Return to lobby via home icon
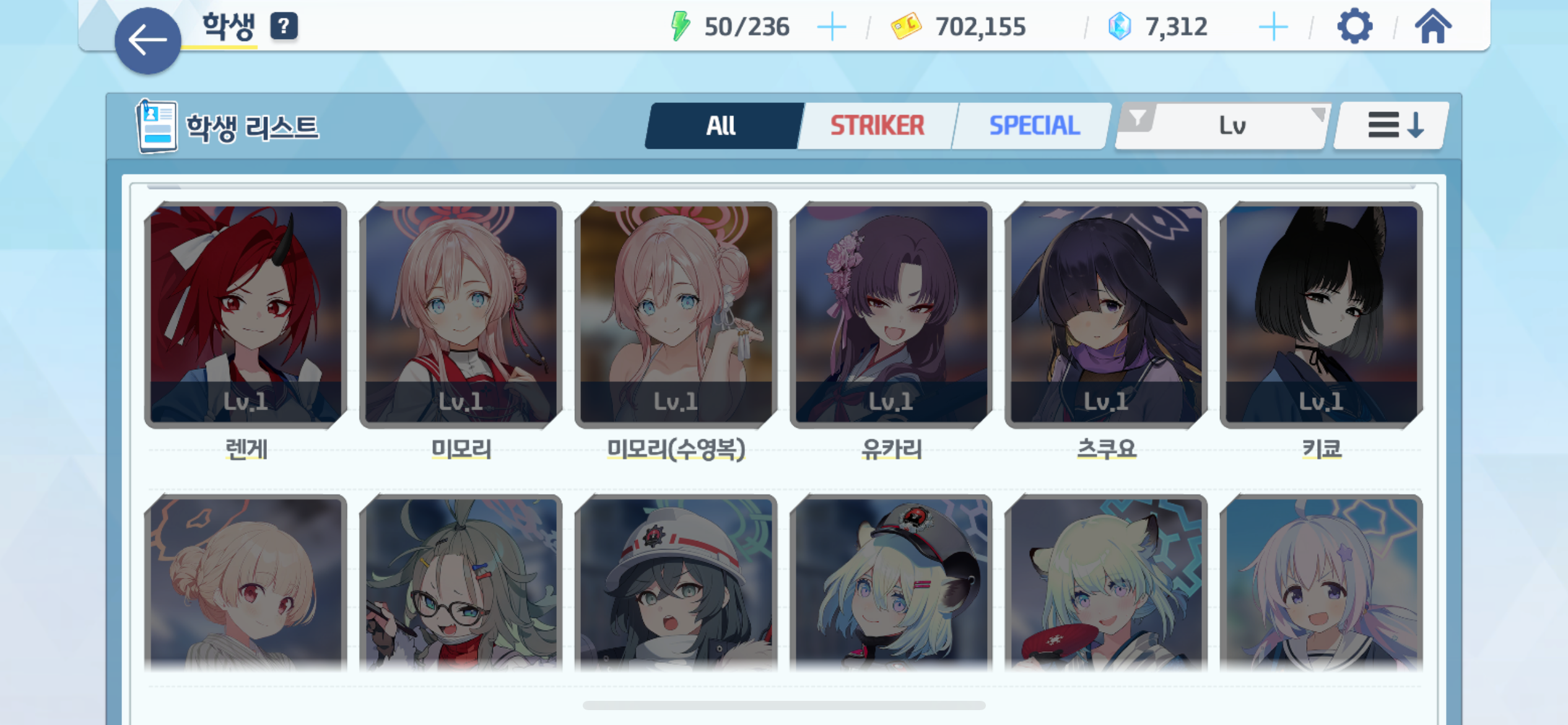This screenshot has width=1568, height=725. click(x=1432, y=27)
